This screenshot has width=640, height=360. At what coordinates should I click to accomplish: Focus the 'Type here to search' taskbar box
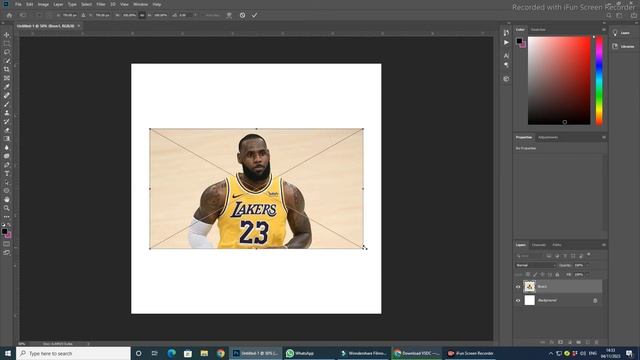(73, 353)
